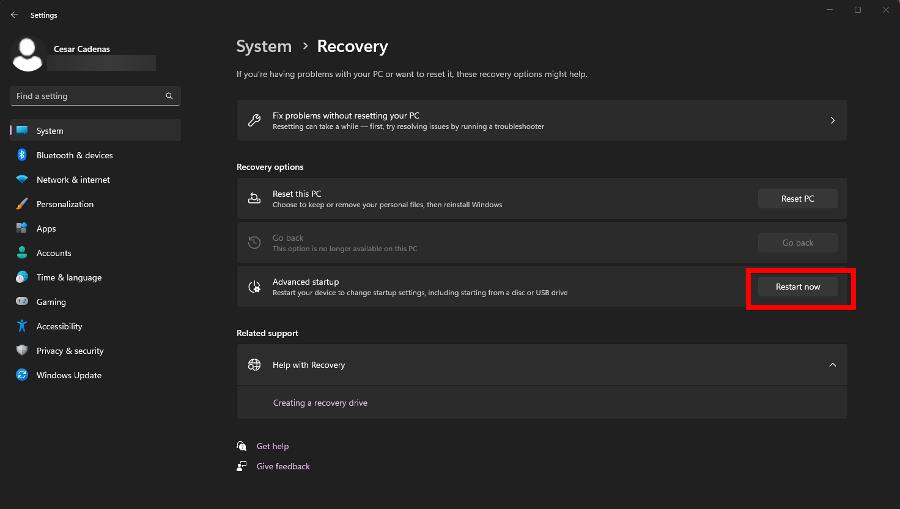Click the Reset this PC icon
Screen dimensions: 900x509
pos(254,199)
